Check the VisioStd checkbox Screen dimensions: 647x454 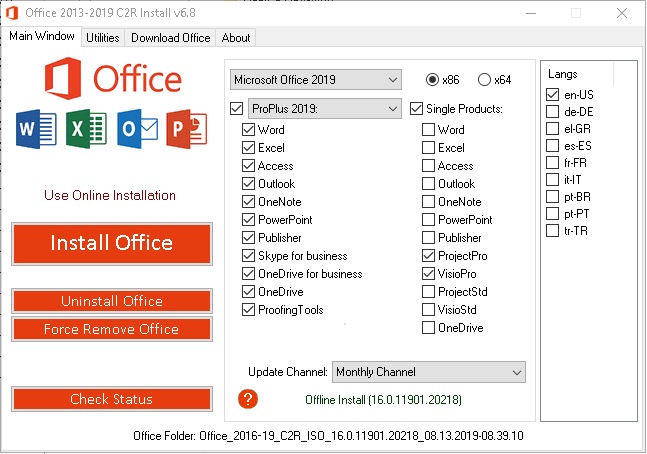tap(428, 310)
